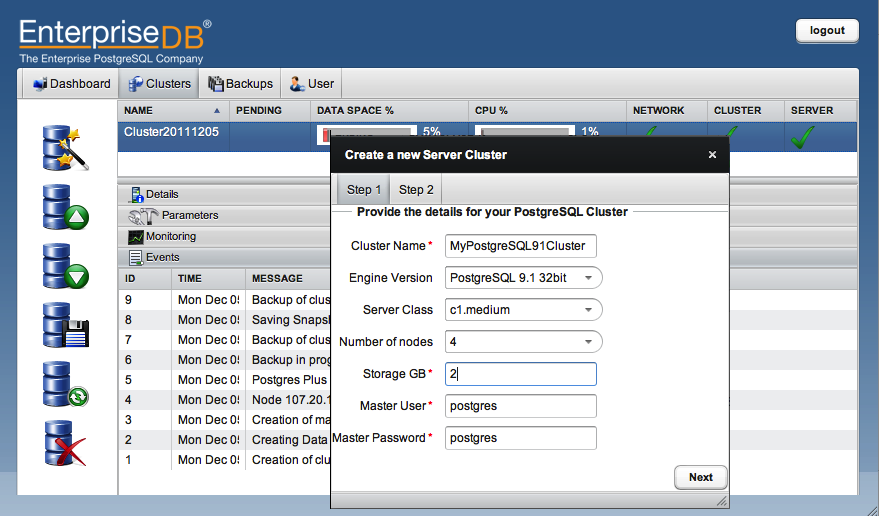Open the Number of nodes dropdown

point(522,342)
